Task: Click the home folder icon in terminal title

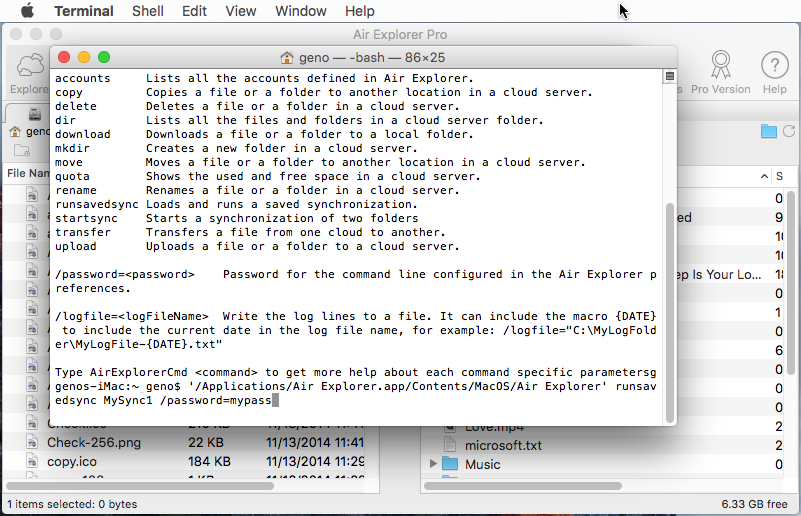Action: tap(287, 58)
